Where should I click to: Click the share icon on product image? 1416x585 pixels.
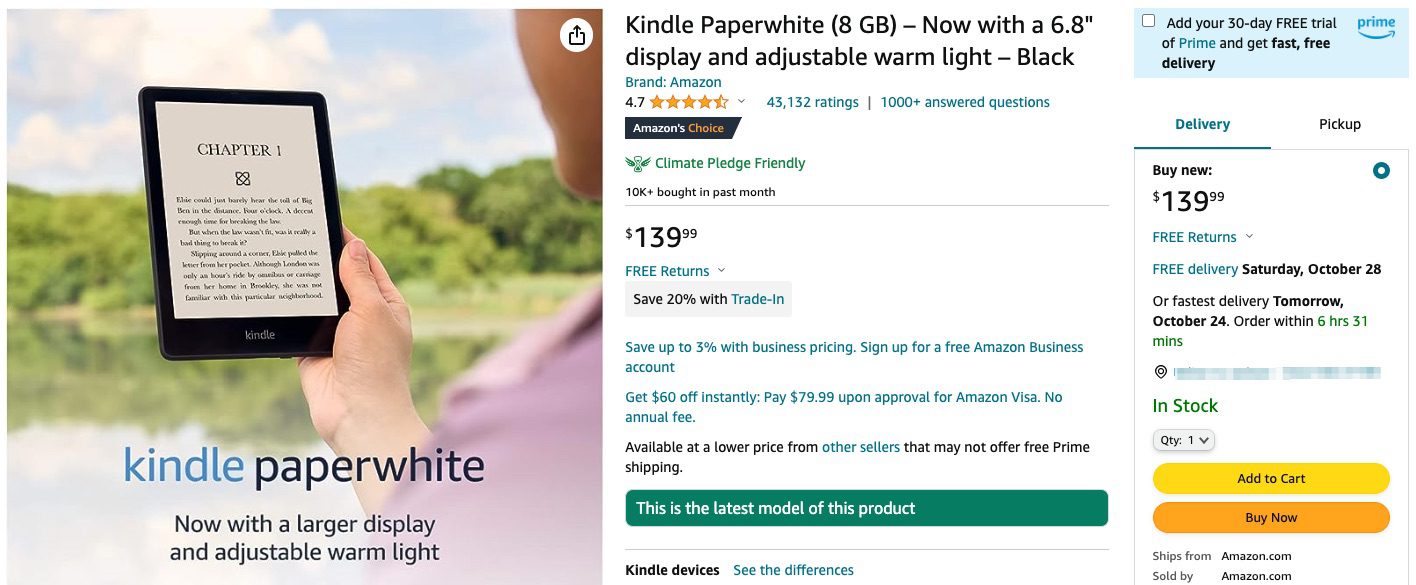pyautogui.click(x=576, y=33)
